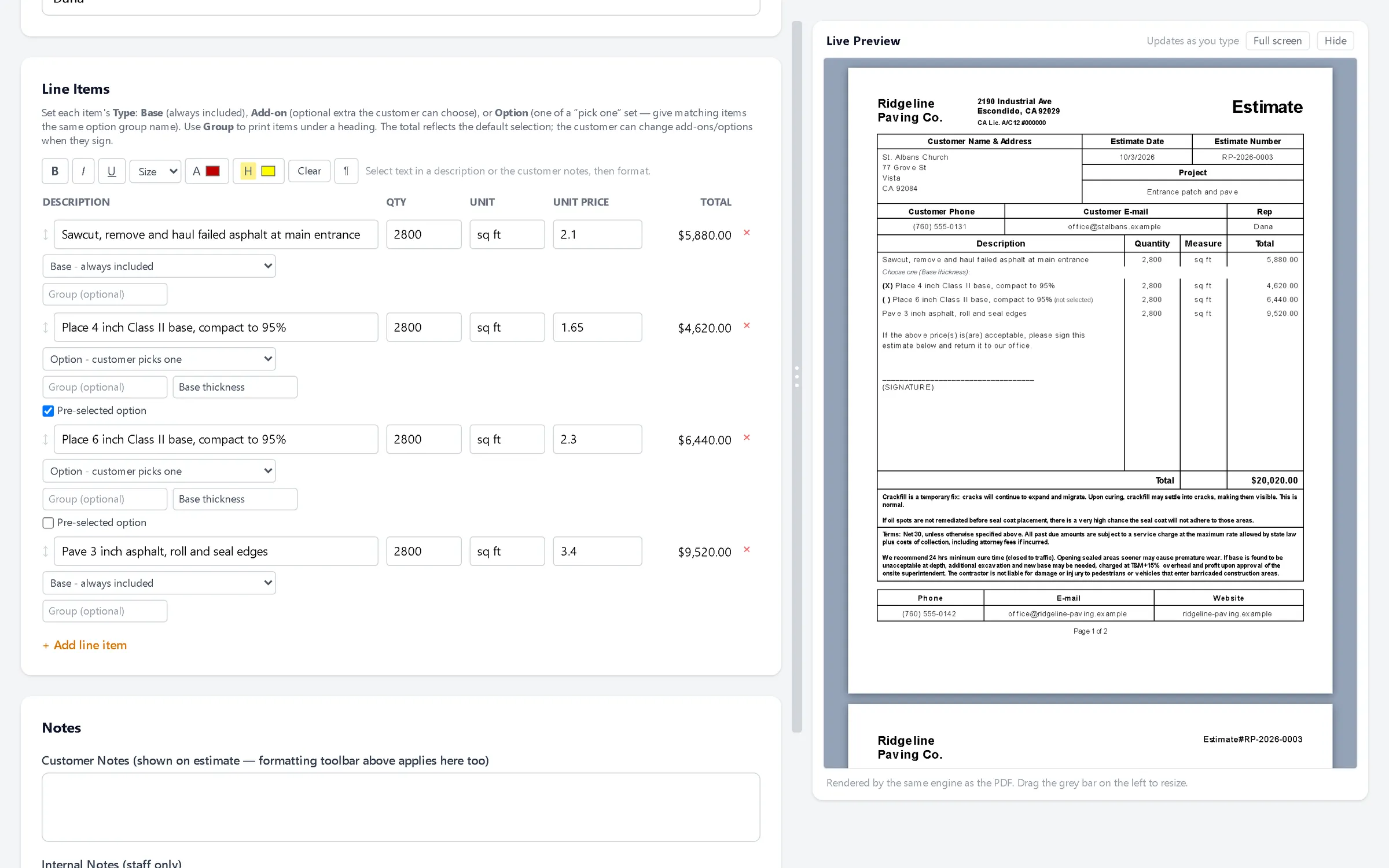Click reorder handle for Place 6 inch item

click(x=46, y=439)
